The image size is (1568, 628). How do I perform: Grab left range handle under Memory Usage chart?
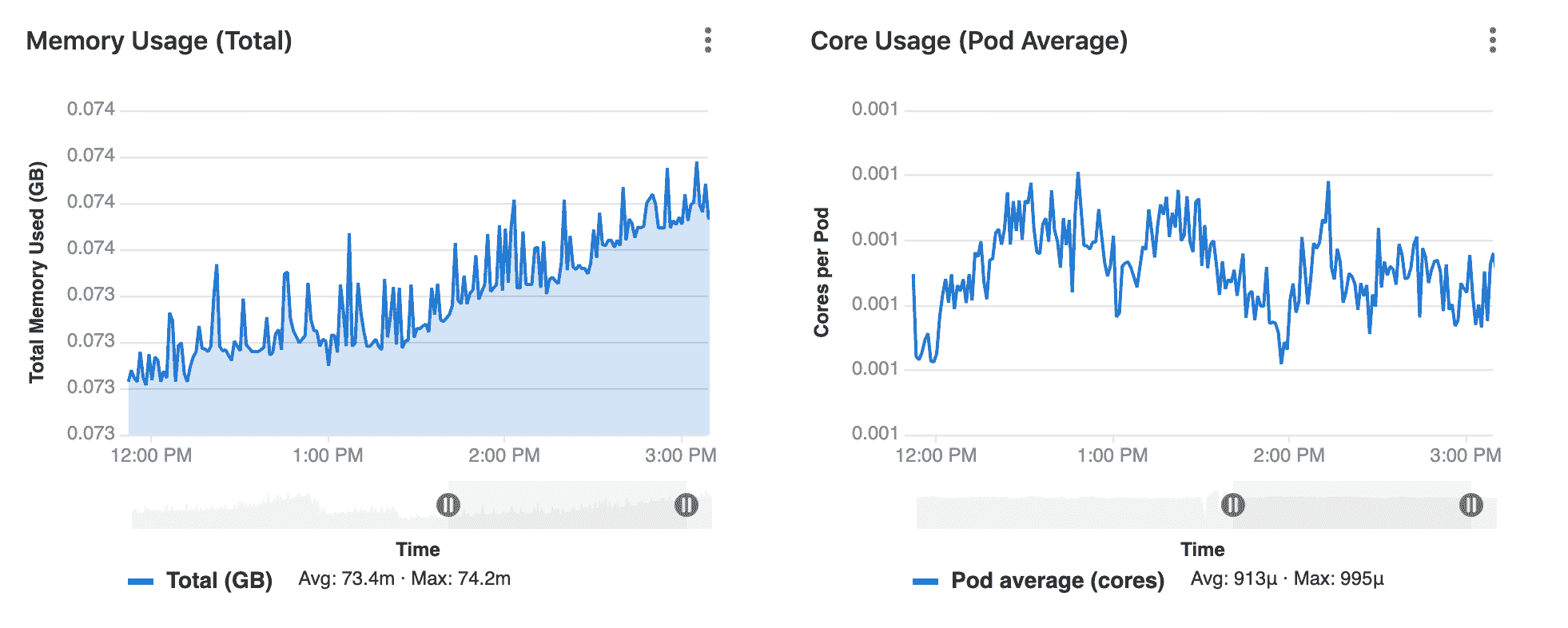[448, 505]
